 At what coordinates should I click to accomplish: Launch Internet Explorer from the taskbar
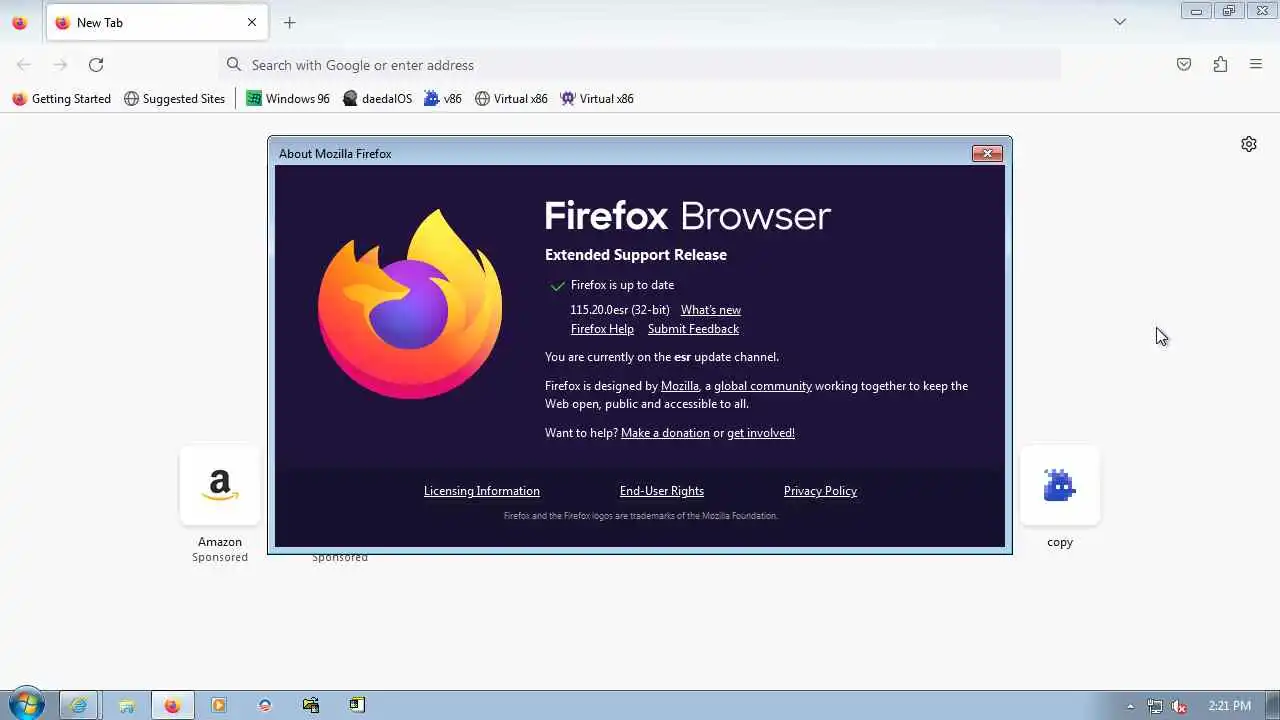pos(78,705)
